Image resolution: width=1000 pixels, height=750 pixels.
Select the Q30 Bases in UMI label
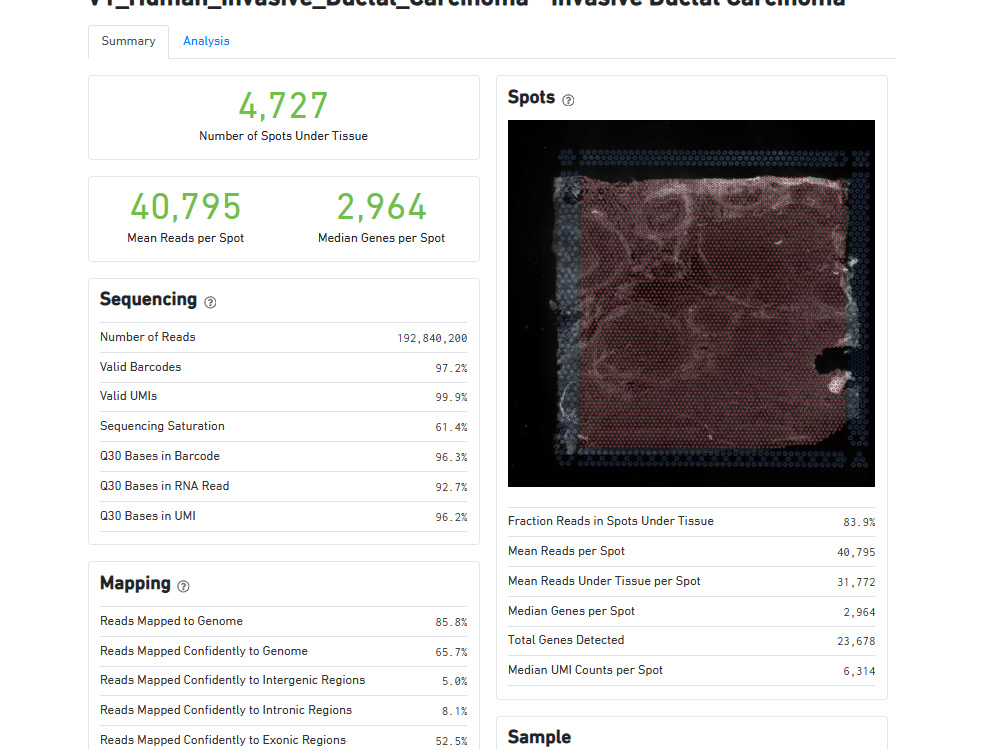[148, 516]
